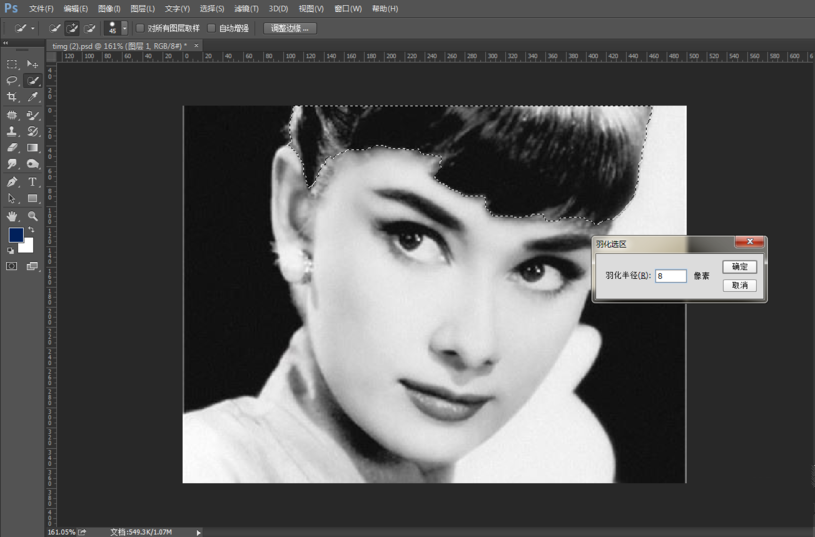Select the Pen tool
This screenshot has width=815, height=537.
pos(12,182)
